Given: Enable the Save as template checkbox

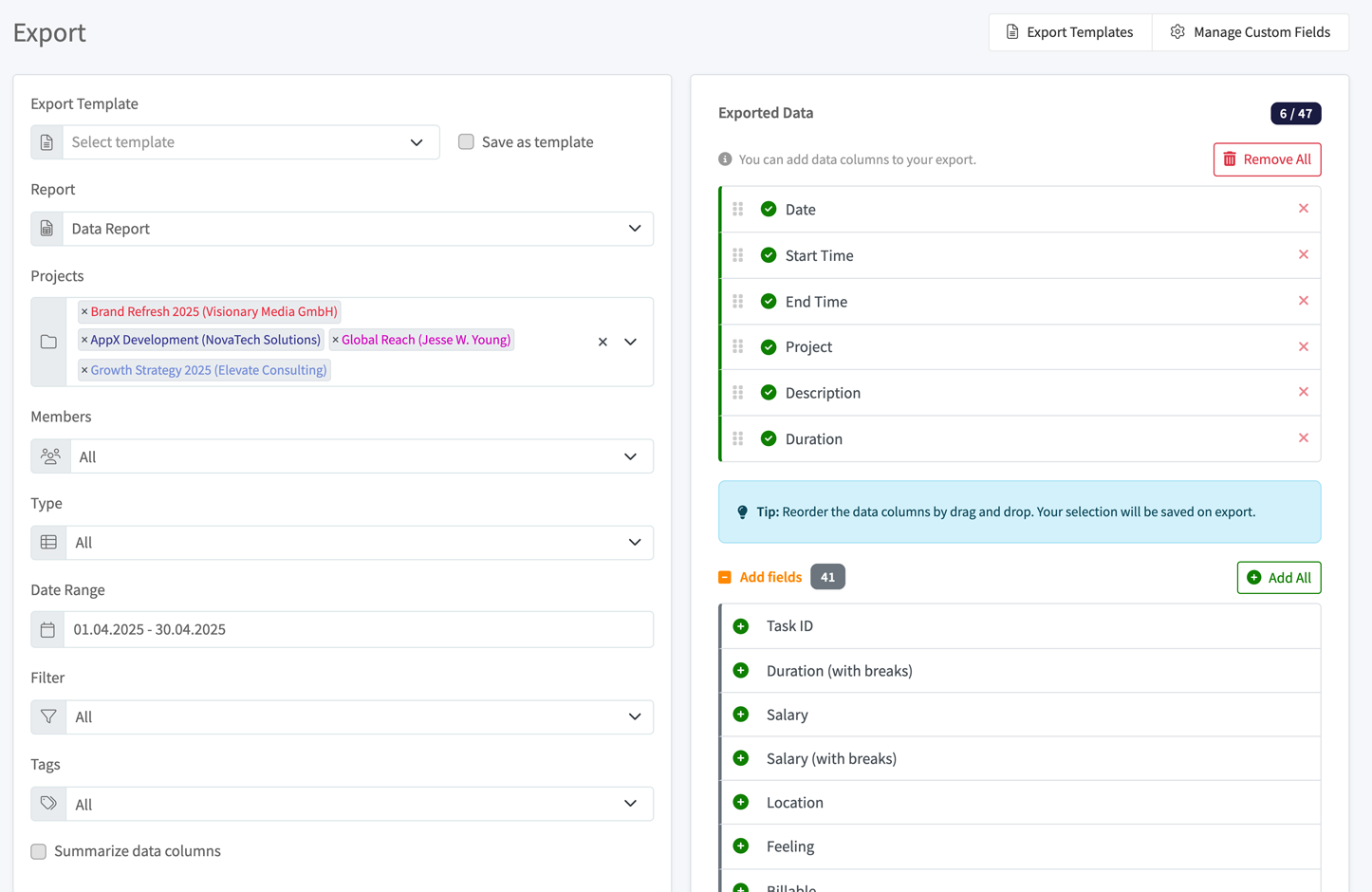Looking at the screenshot, I should coord(466,141).
